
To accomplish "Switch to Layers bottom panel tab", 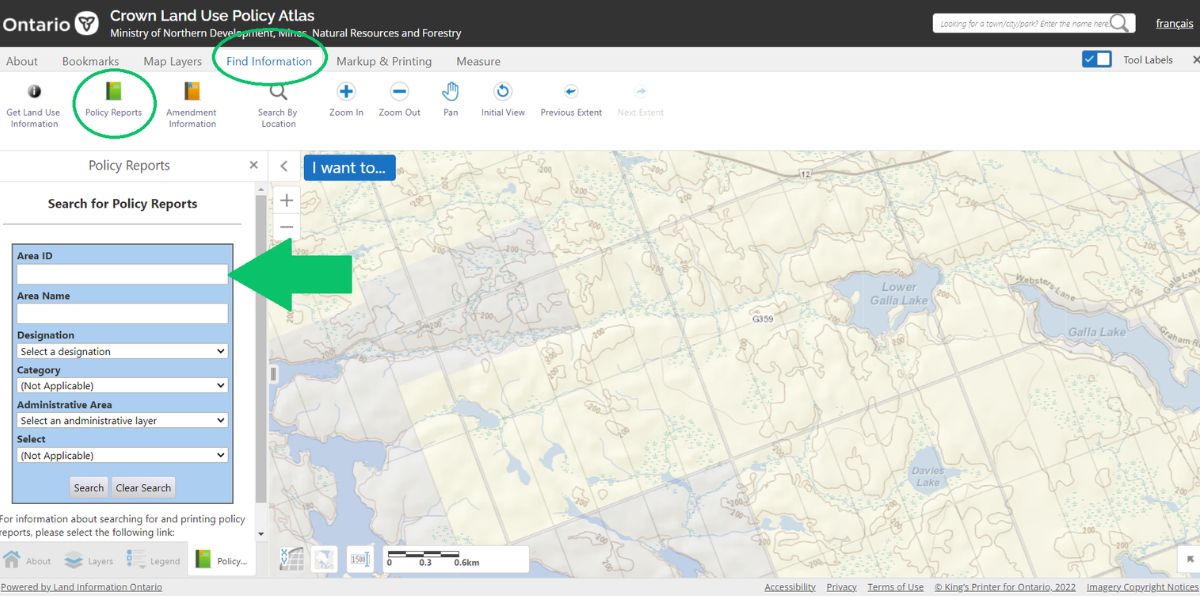I will [x=90, y=560].
